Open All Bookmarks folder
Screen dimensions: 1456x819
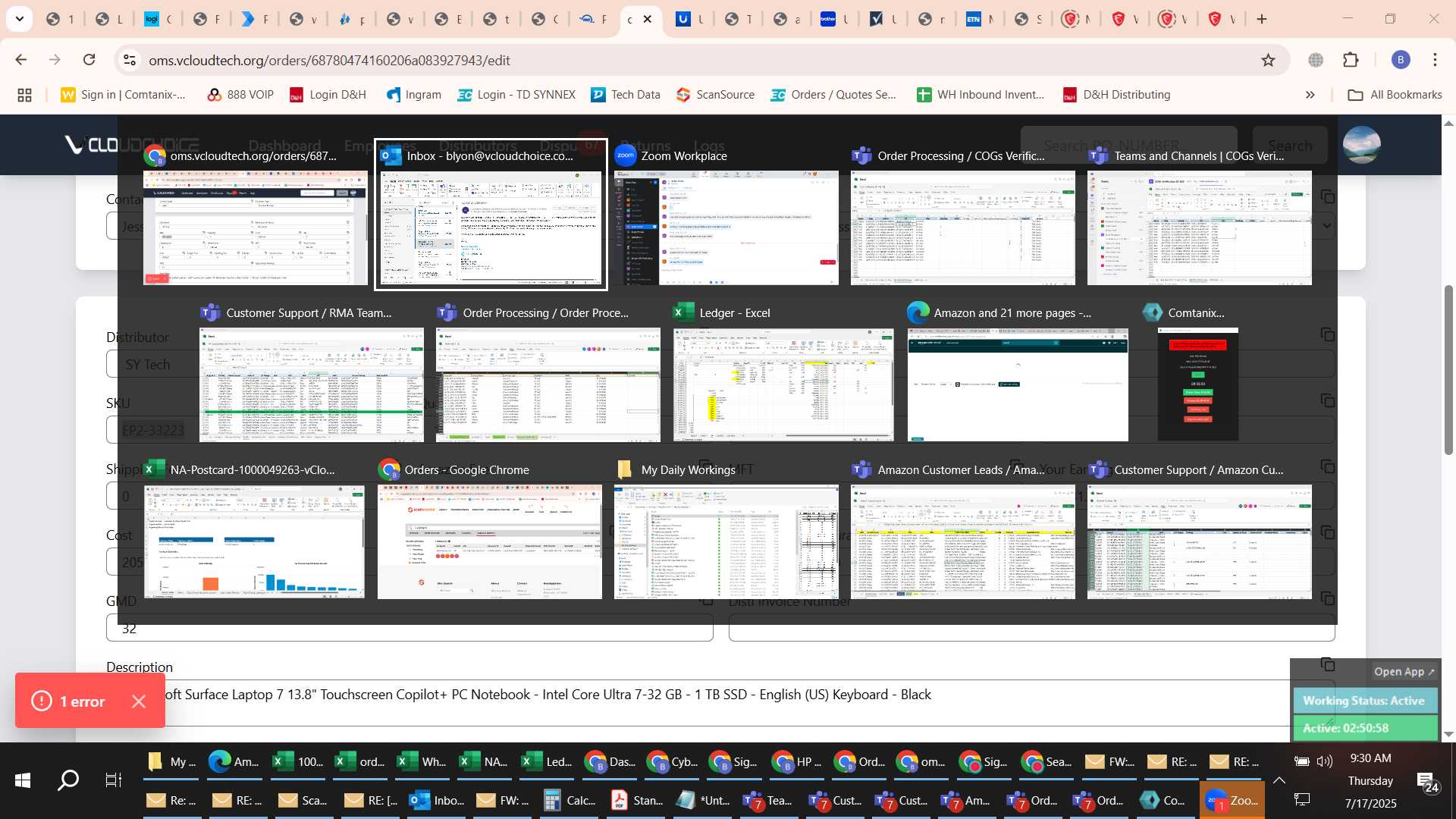1395,95
